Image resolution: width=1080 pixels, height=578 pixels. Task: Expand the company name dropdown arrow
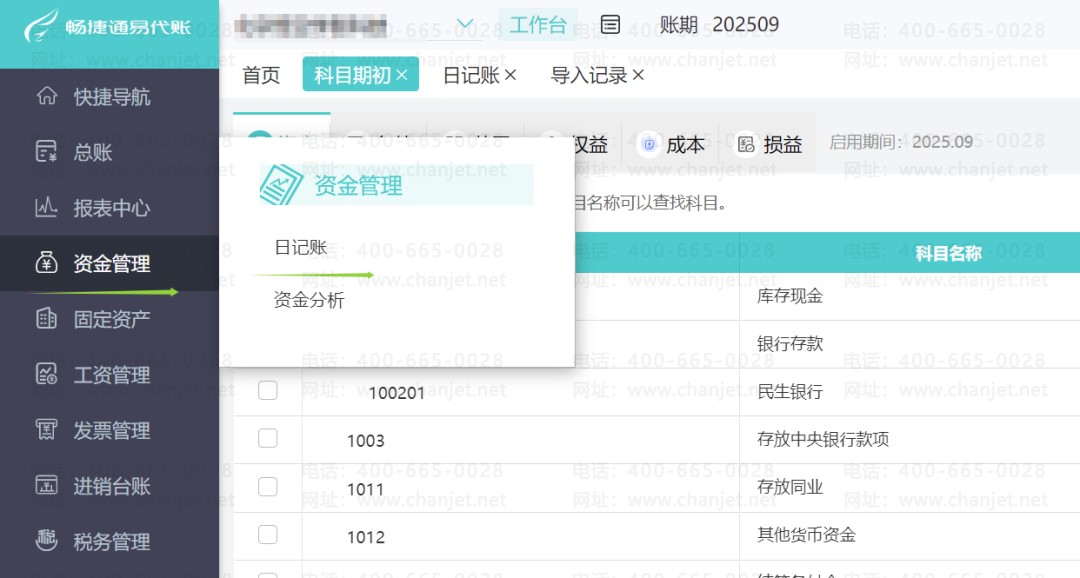click(465, 24)
